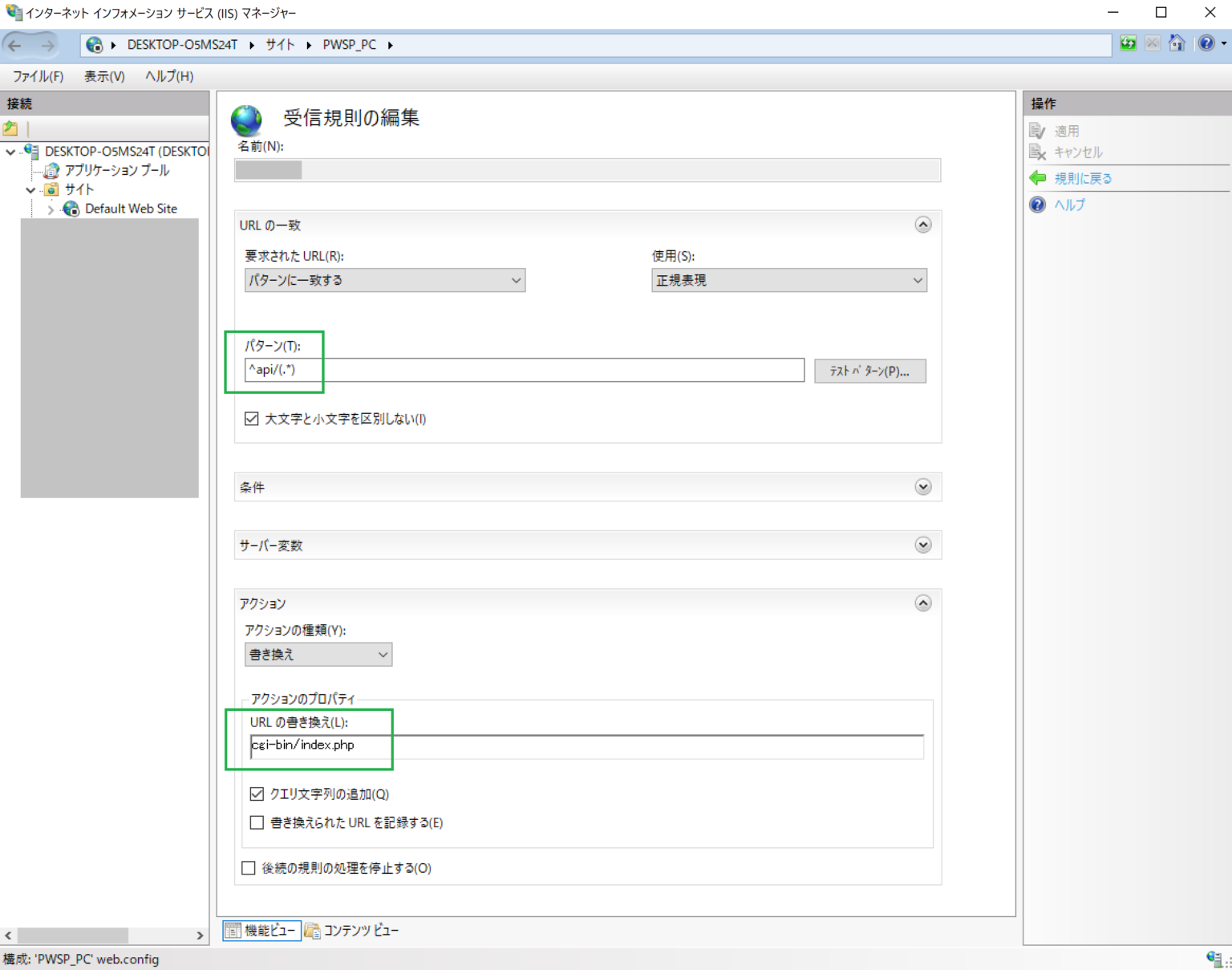
Task: Toggle 大文字と小文字を区別しない checkbox
Action: (x=252, y=419)
